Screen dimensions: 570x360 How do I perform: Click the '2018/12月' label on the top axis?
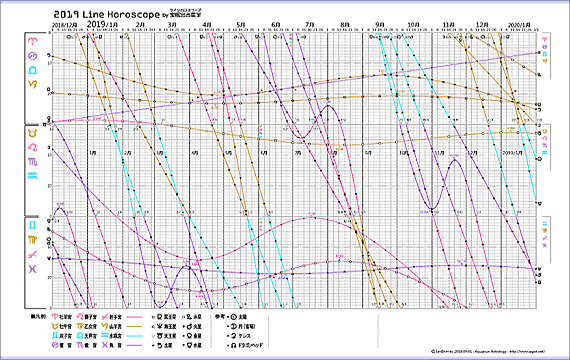click(x=65, y=24)
